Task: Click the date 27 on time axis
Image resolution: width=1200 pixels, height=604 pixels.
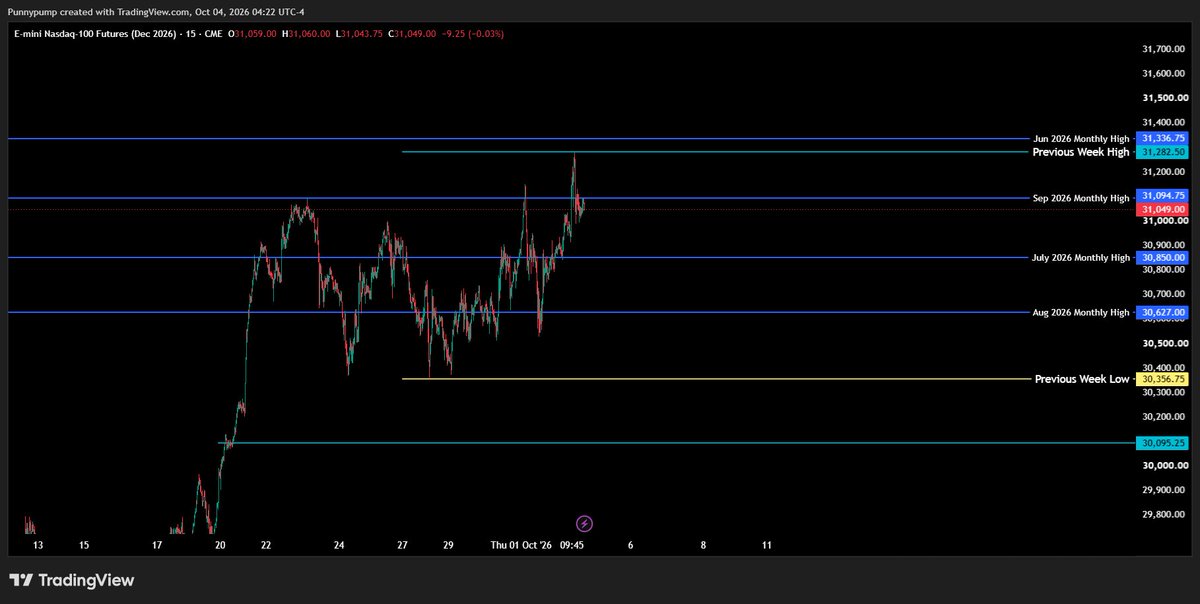Action: click(x=402, y=546)
